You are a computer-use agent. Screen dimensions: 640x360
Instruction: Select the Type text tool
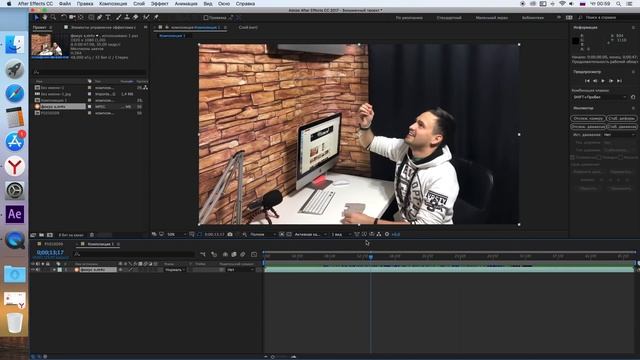[108, 18]
